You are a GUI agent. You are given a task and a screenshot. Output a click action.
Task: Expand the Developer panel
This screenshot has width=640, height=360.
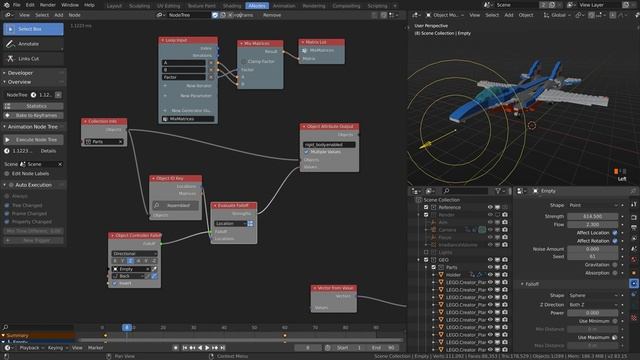click(x=4, y=73)
